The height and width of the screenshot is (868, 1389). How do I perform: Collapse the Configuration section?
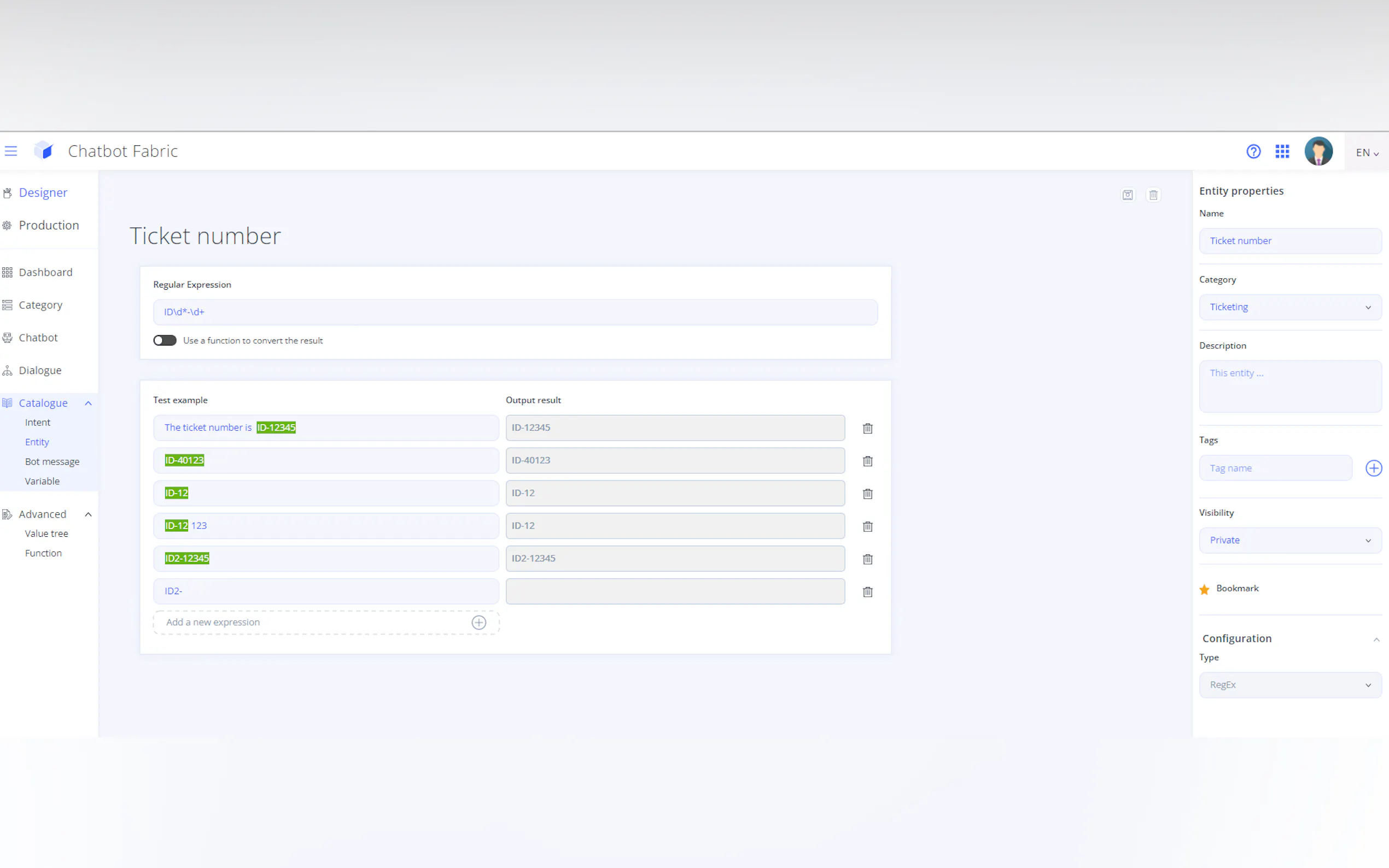1376,640
